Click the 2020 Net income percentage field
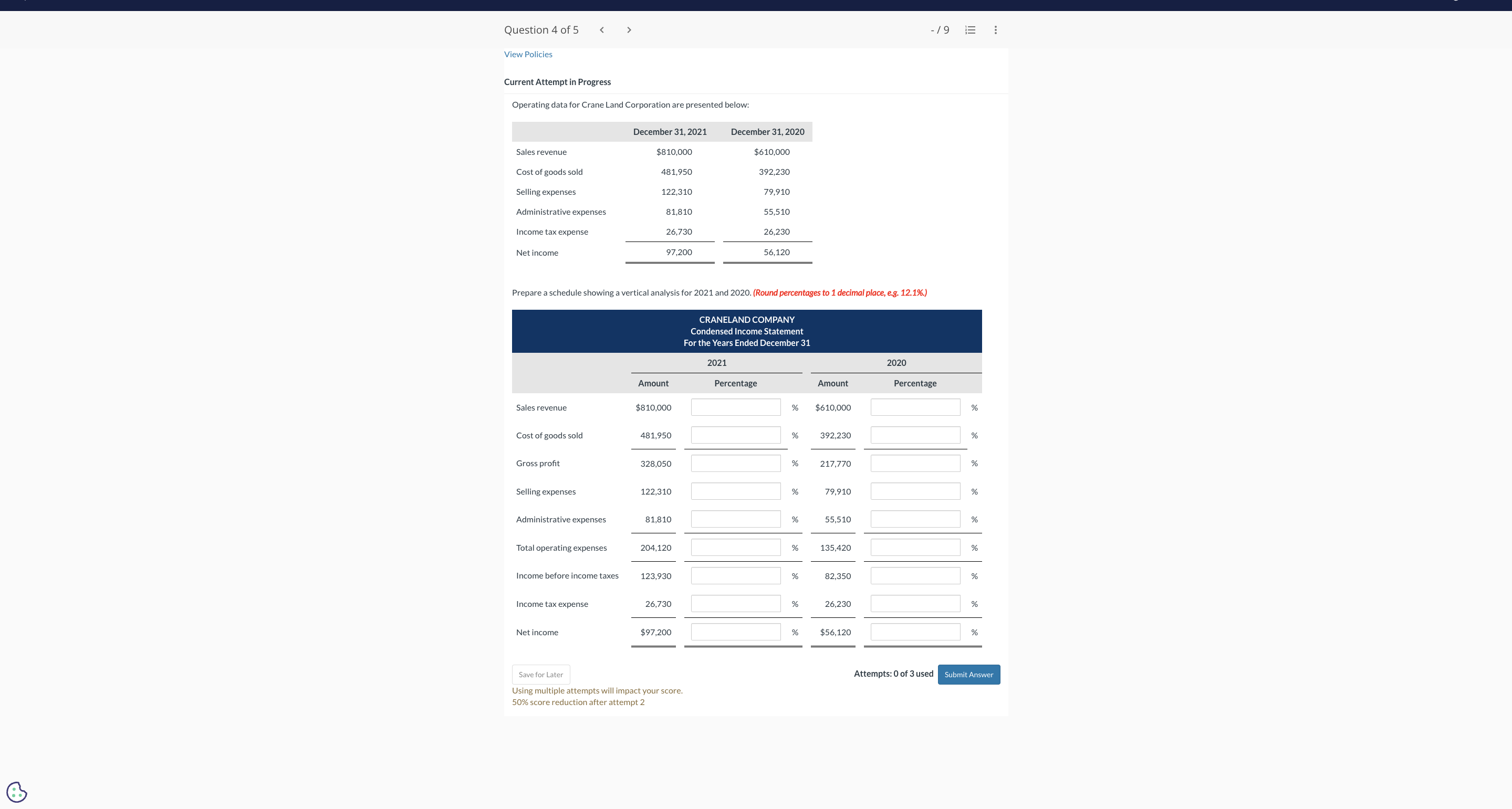 tap(914, 632)
